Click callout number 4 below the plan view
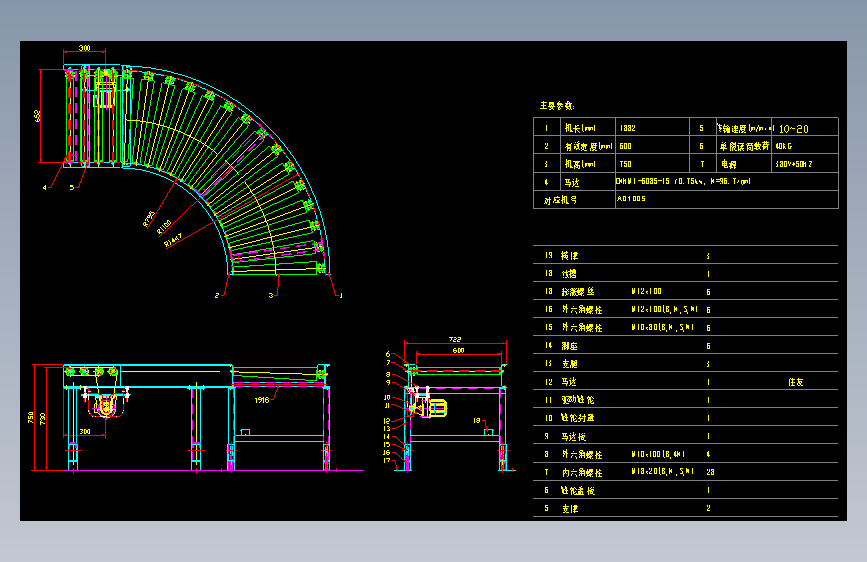 (x=45, y=188)
